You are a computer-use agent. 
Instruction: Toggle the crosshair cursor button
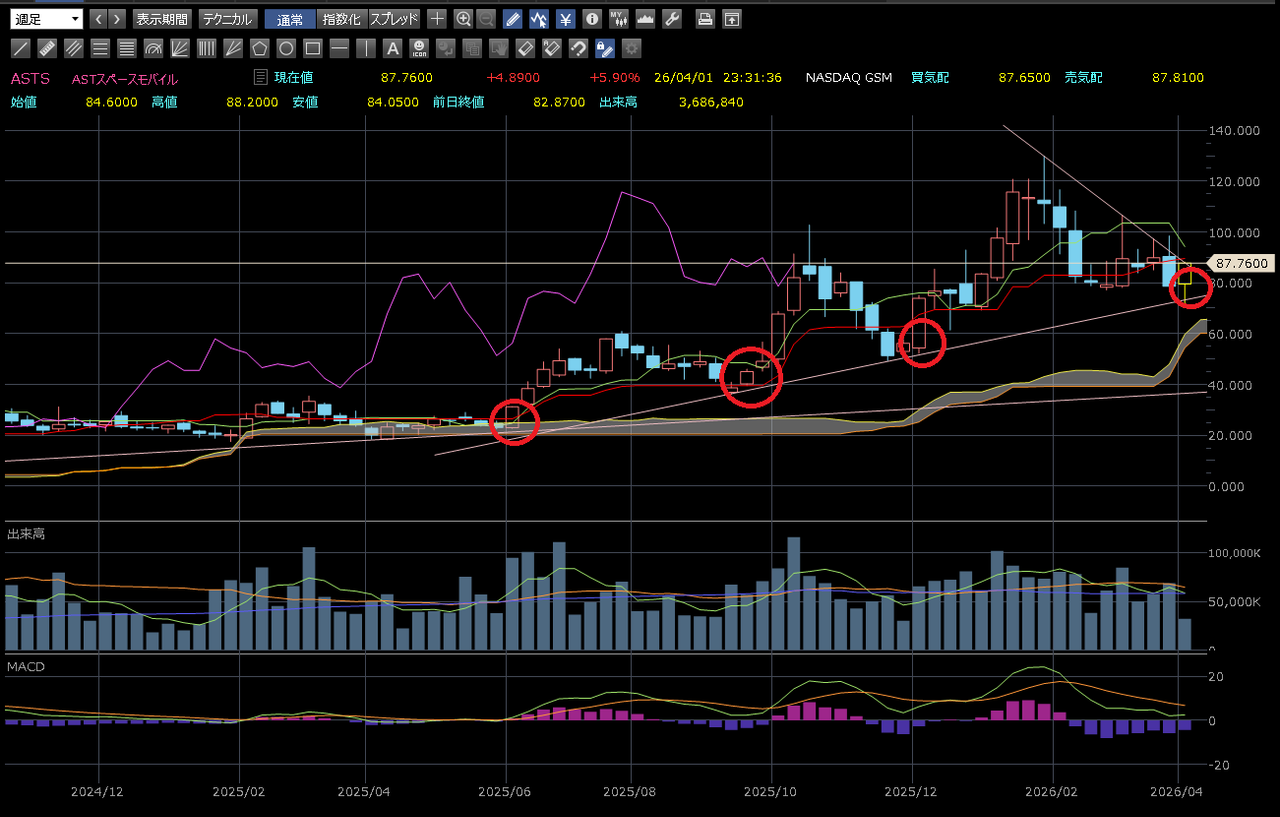(437, 19)
